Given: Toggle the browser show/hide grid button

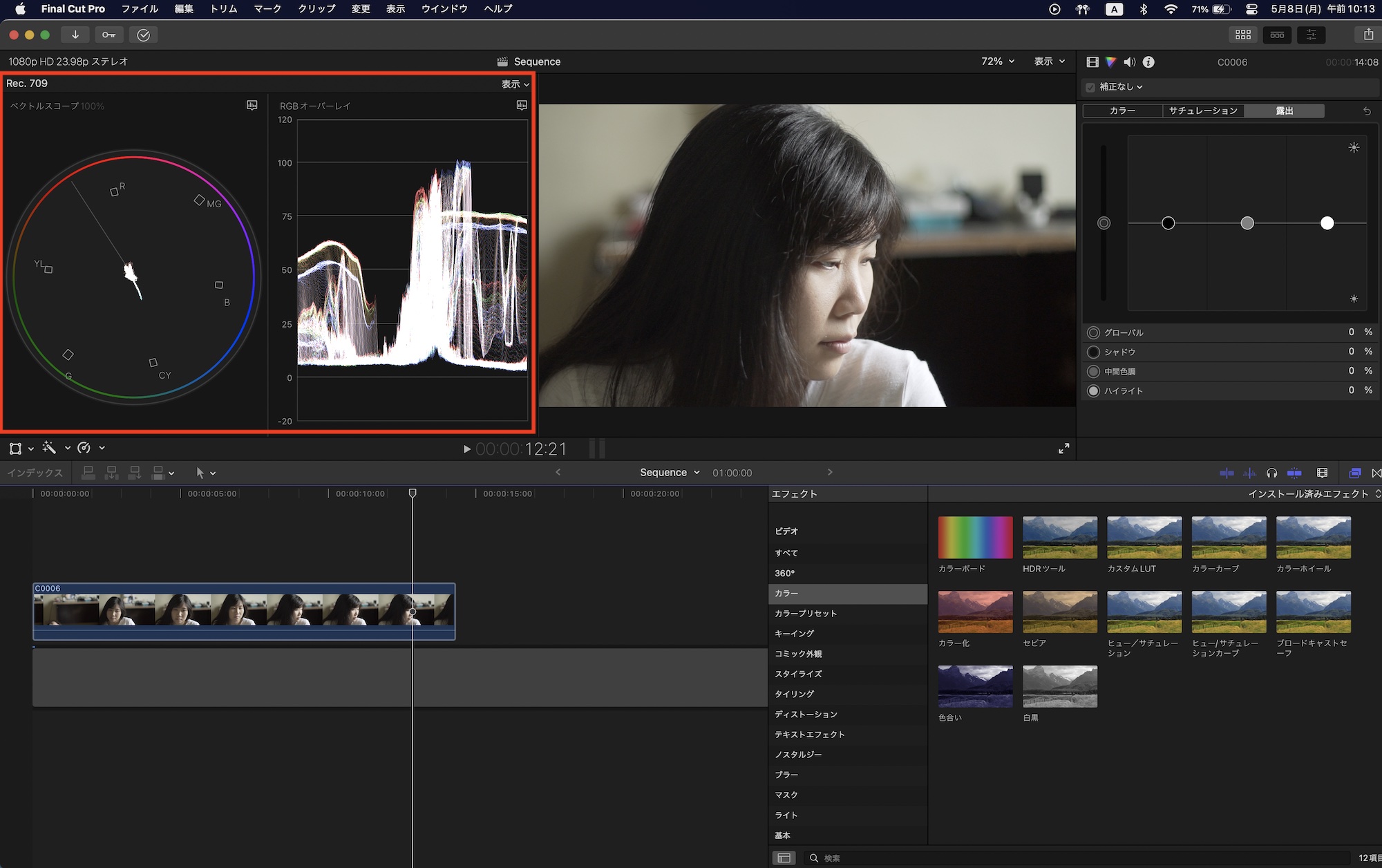Looking at the screenshot, I should [x=1243, y=35].
